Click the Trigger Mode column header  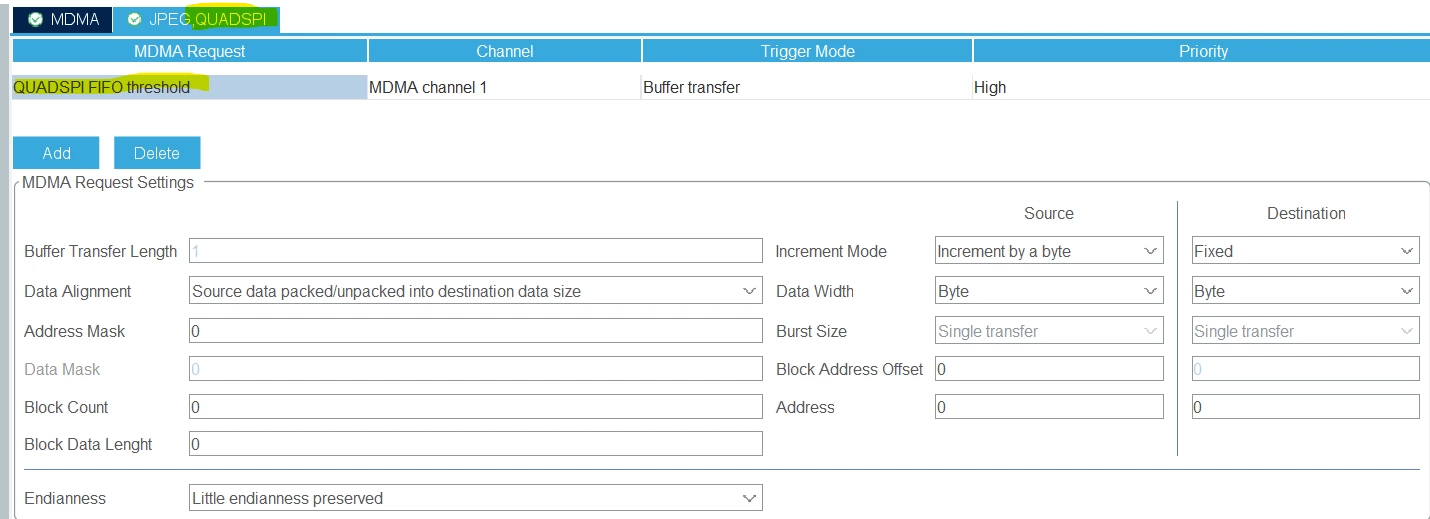point(807,51)
